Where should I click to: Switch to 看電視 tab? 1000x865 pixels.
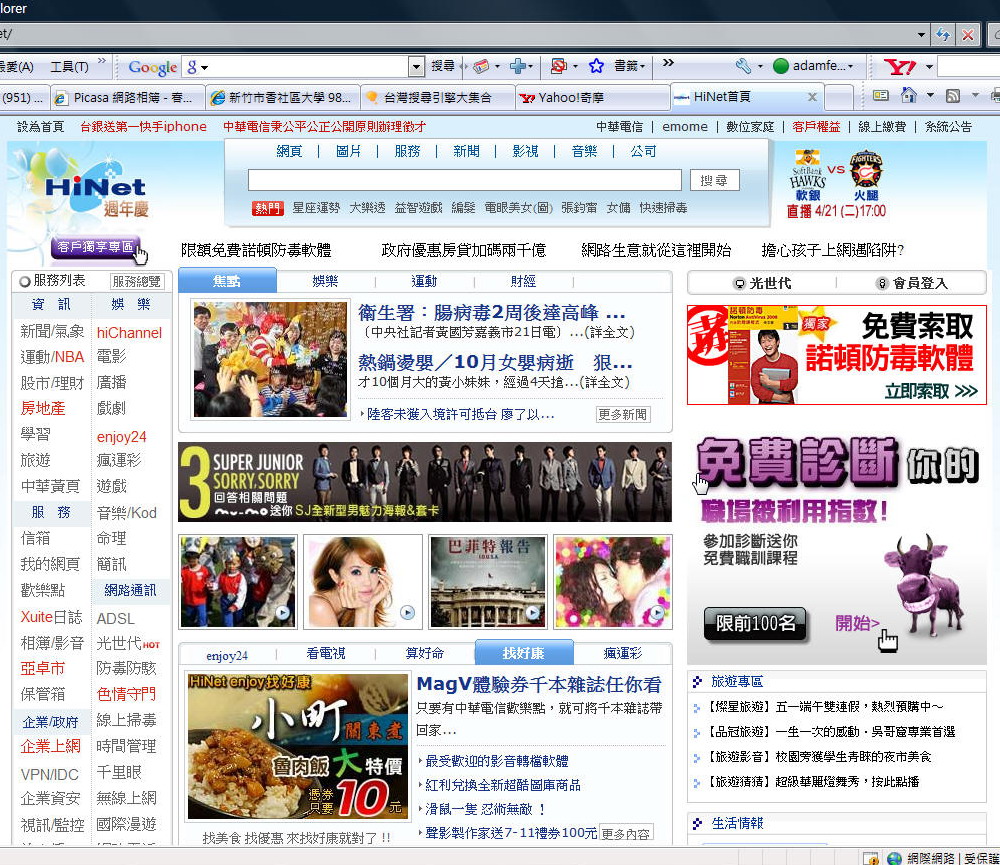(x=326, y=653)
